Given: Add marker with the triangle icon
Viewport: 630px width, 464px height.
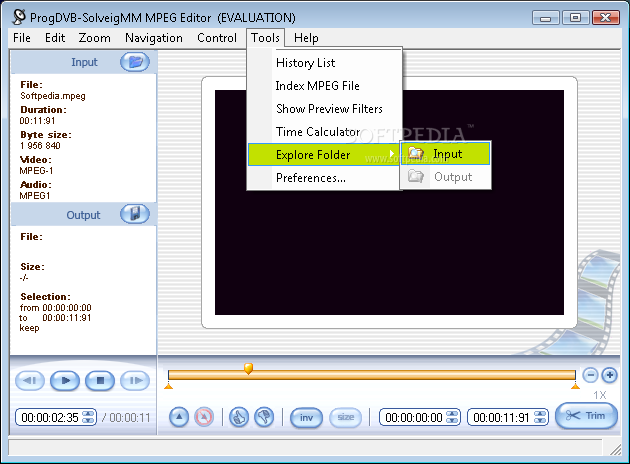Looking at the screenshot, I should coord(179,417).
